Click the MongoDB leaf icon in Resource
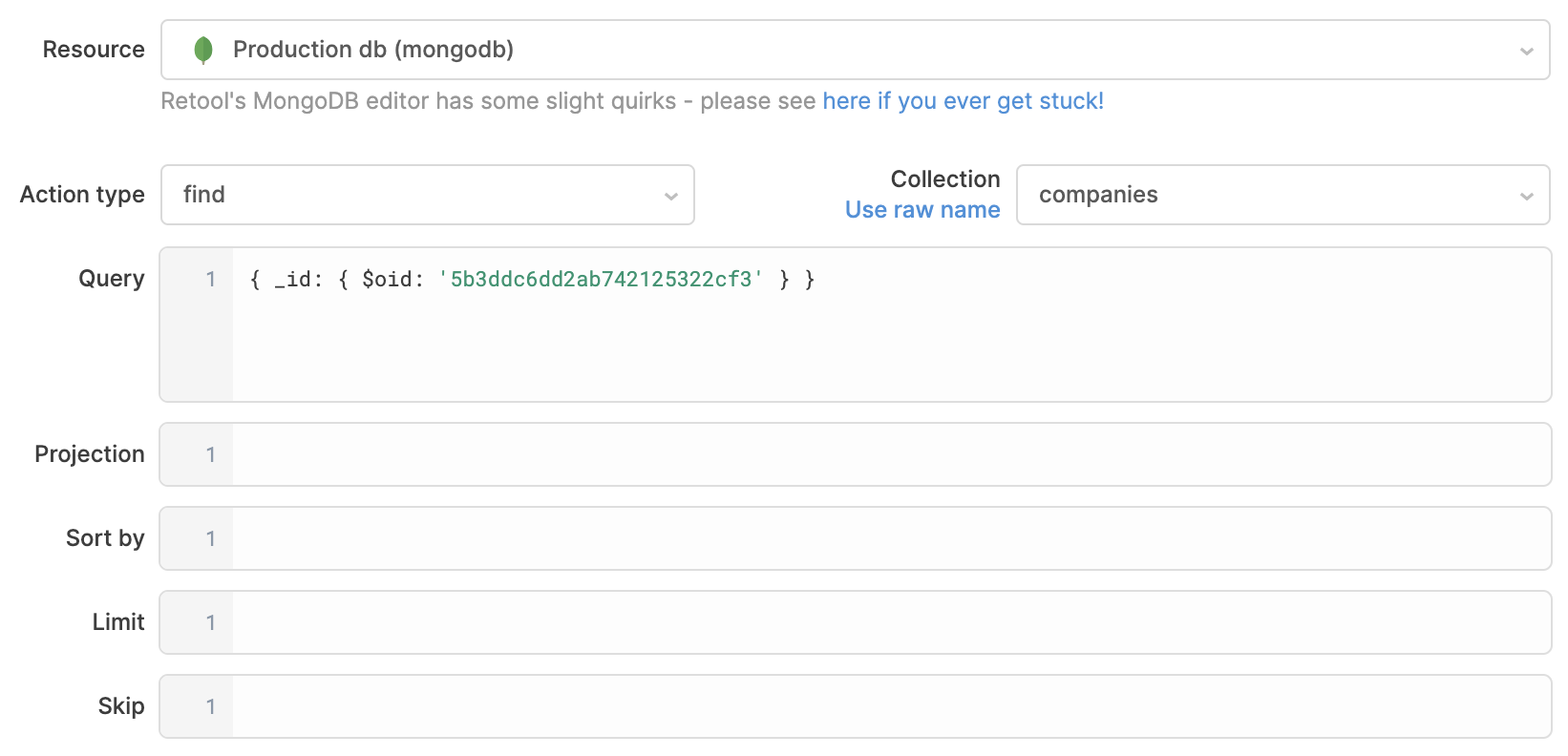1568x756 pixels. [202, 50]
